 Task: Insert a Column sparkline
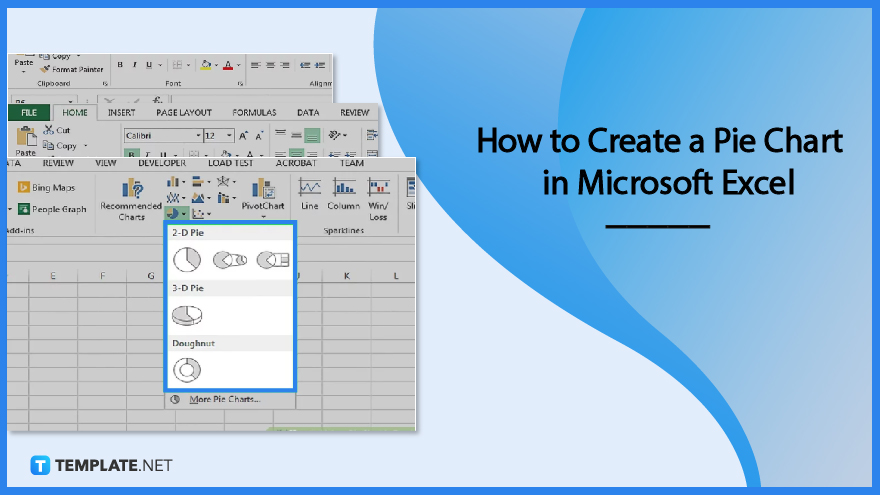click(x=343, y=194)
